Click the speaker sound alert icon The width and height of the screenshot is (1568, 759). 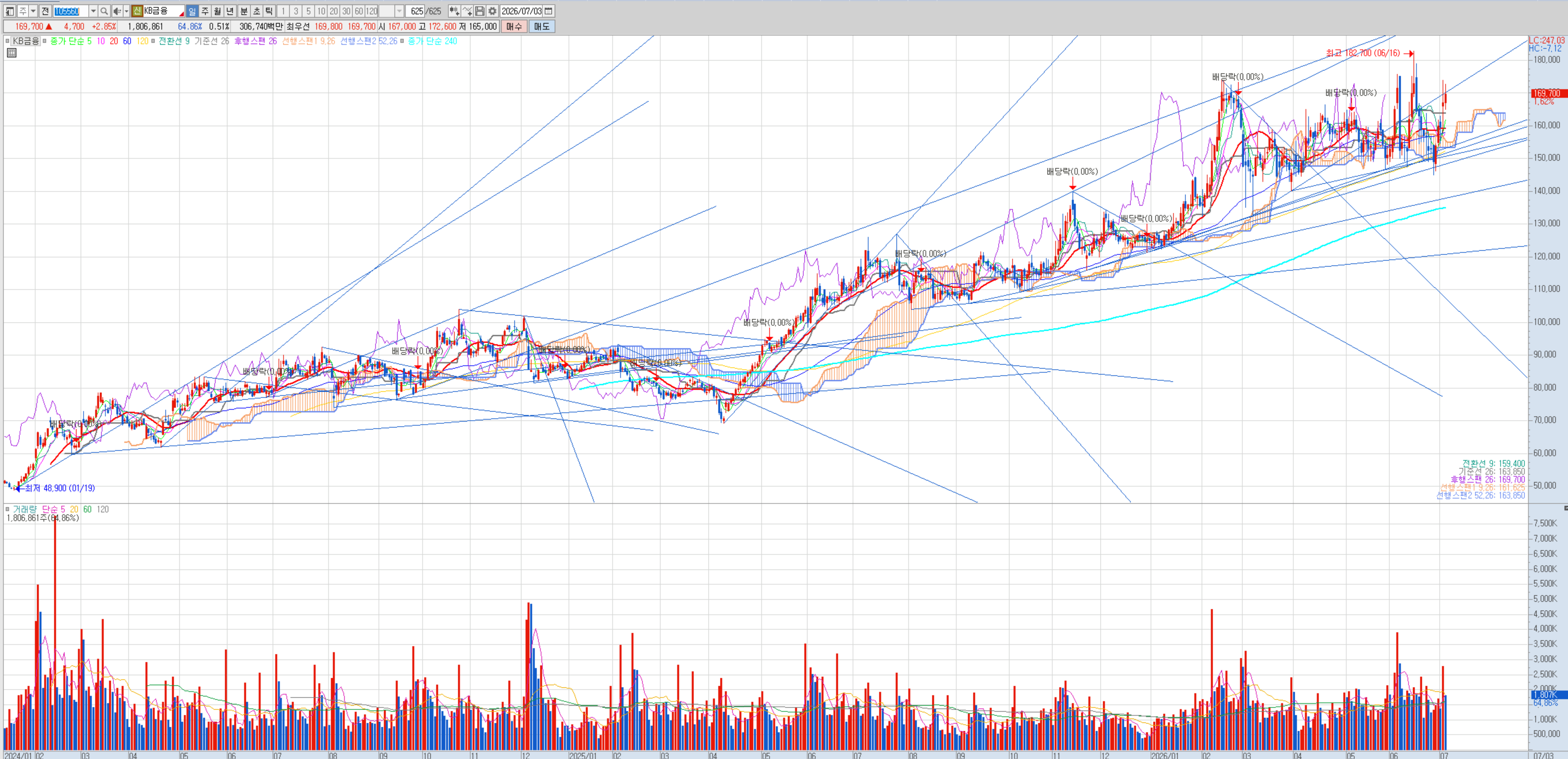tap(117, 11)
